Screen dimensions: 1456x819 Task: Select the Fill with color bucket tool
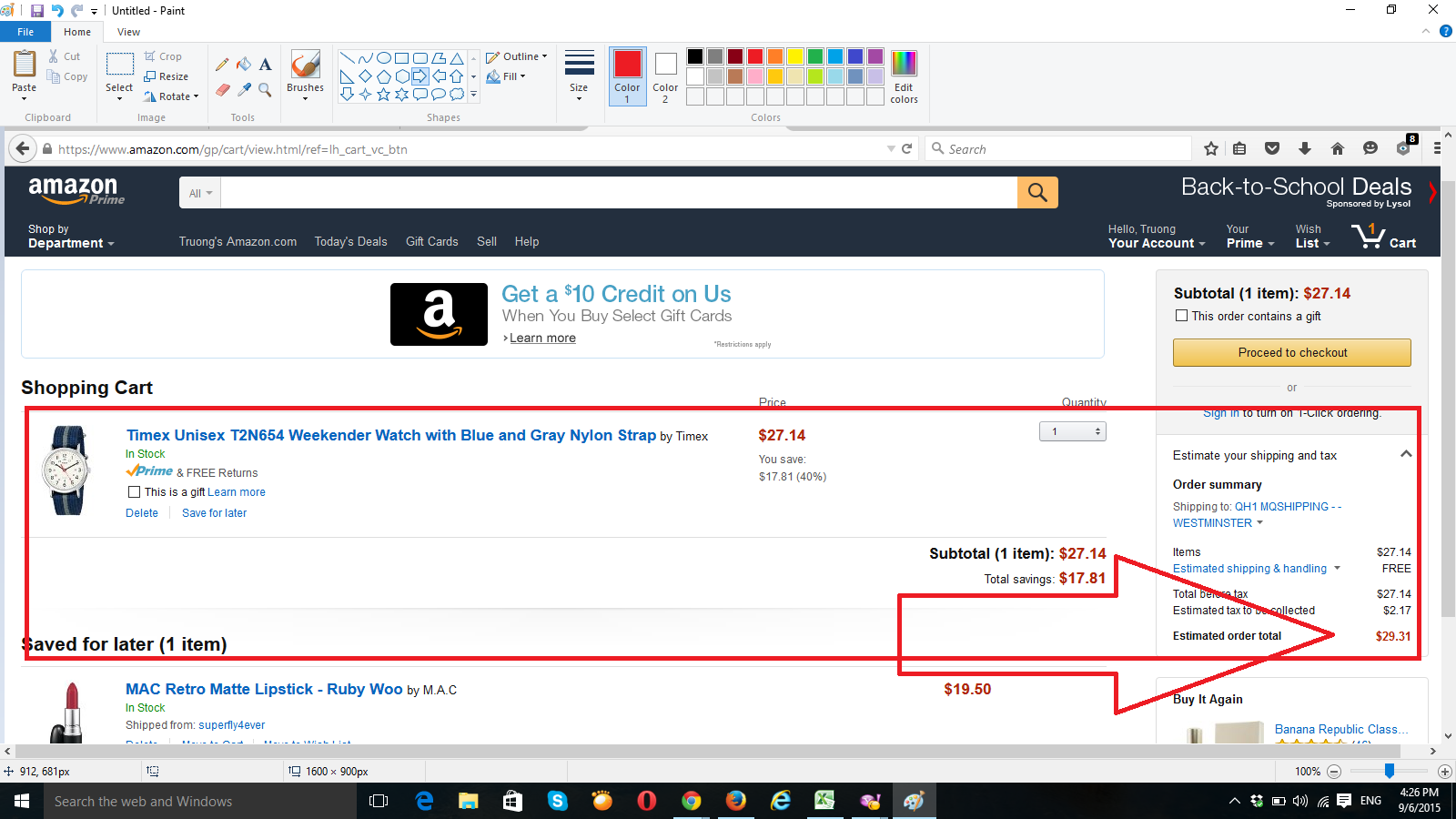[x=244, y=65]
